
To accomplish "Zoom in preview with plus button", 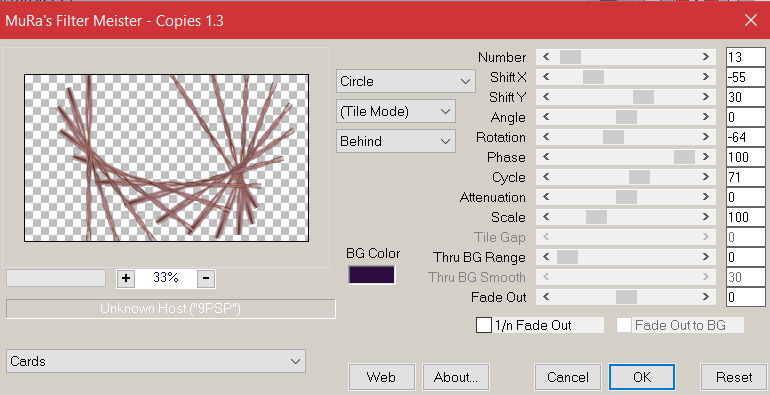I will [x=126, y=278].
